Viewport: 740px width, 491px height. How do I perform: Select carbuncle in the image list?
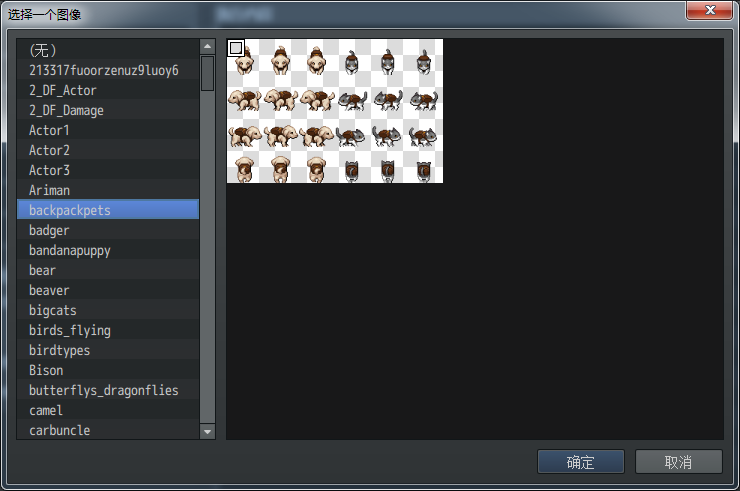click(108, 430)
